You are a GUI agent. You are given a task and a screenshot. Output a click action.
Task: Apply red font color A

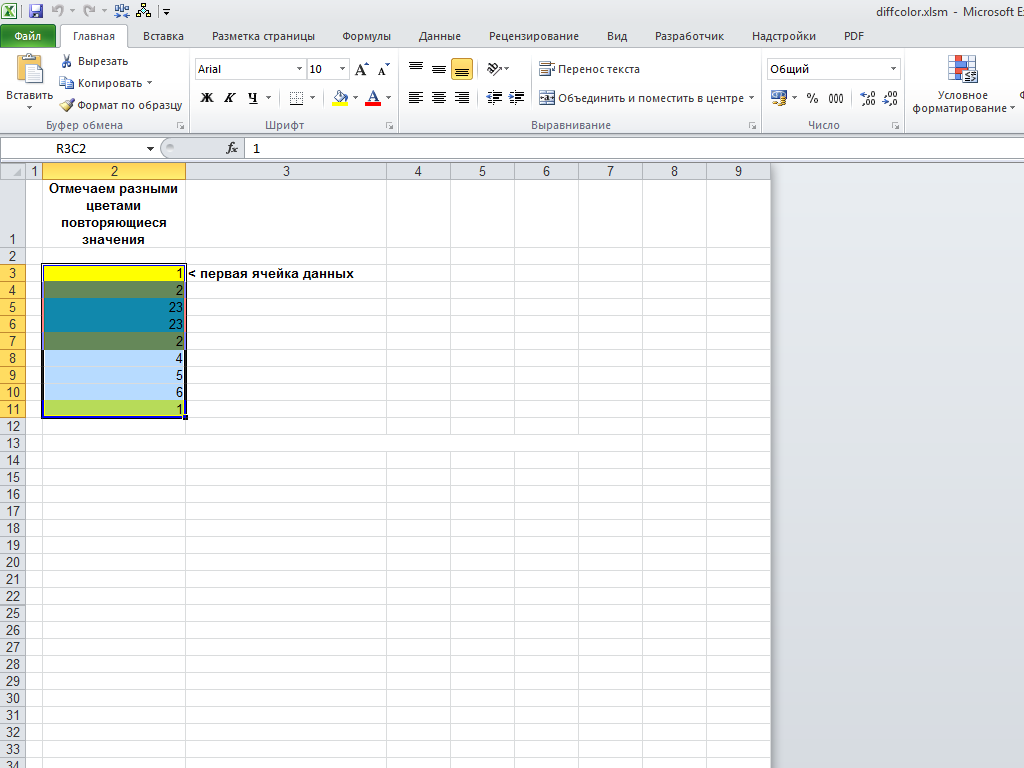pyautogui.click(x=373, y=98)
